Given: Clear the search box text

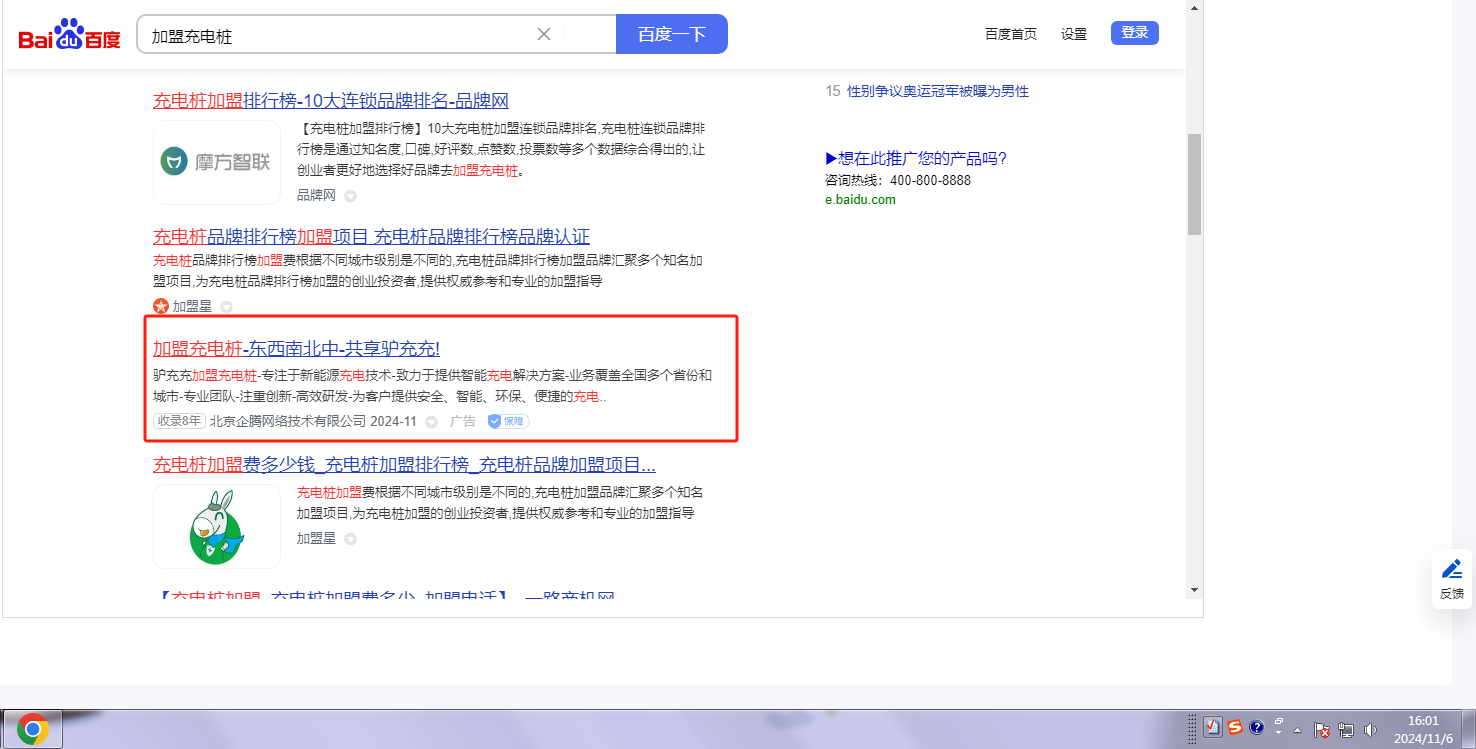Looking at the screenshot, I should coord(544,34).
